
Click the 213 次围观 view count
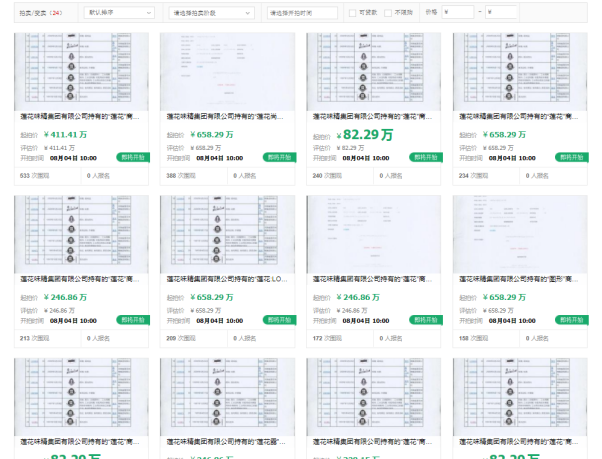(35, 338)
